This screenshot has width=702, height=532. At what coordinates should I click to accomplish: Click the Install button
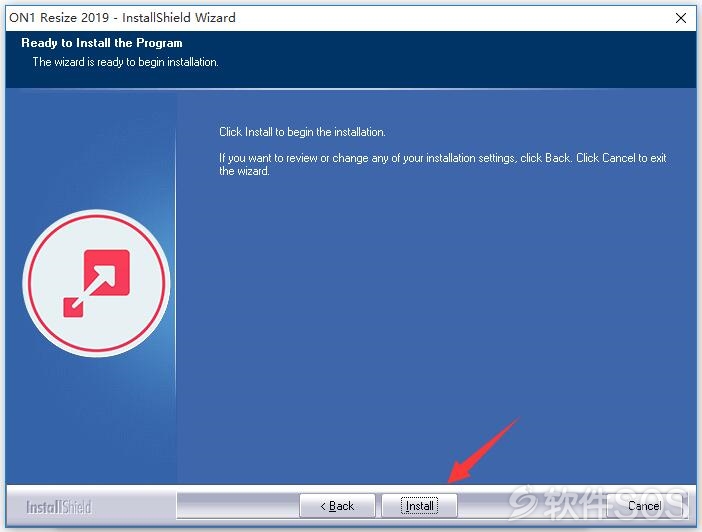point(419,506)
